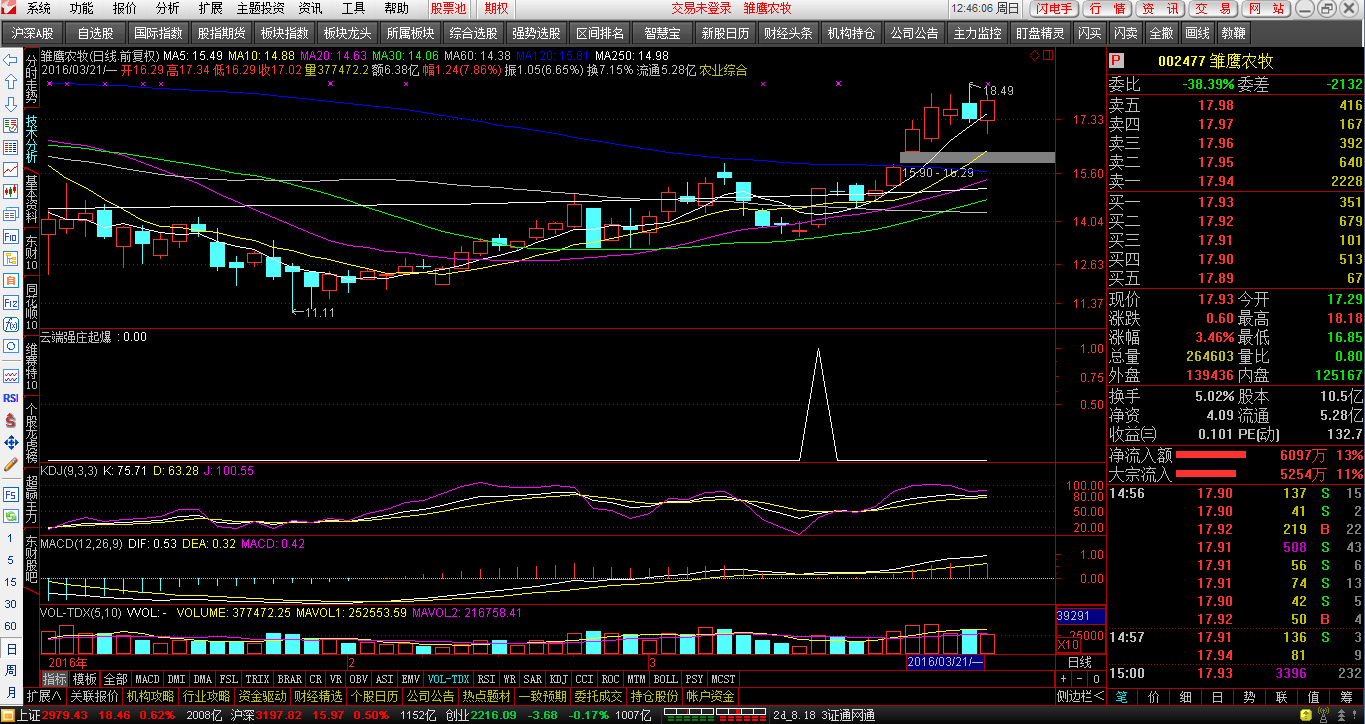This screenshot has width=1365, height=724.
Task: Open the 报价 menu
Action: coord(125,8)
